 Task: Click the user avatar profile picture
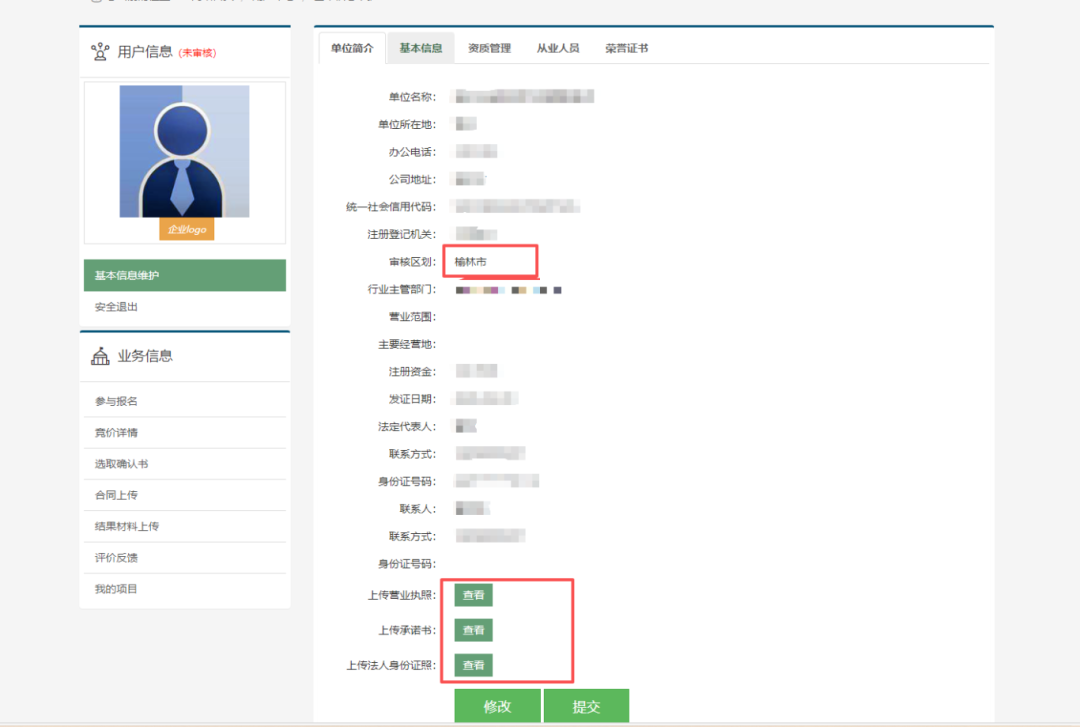(185, 152)
